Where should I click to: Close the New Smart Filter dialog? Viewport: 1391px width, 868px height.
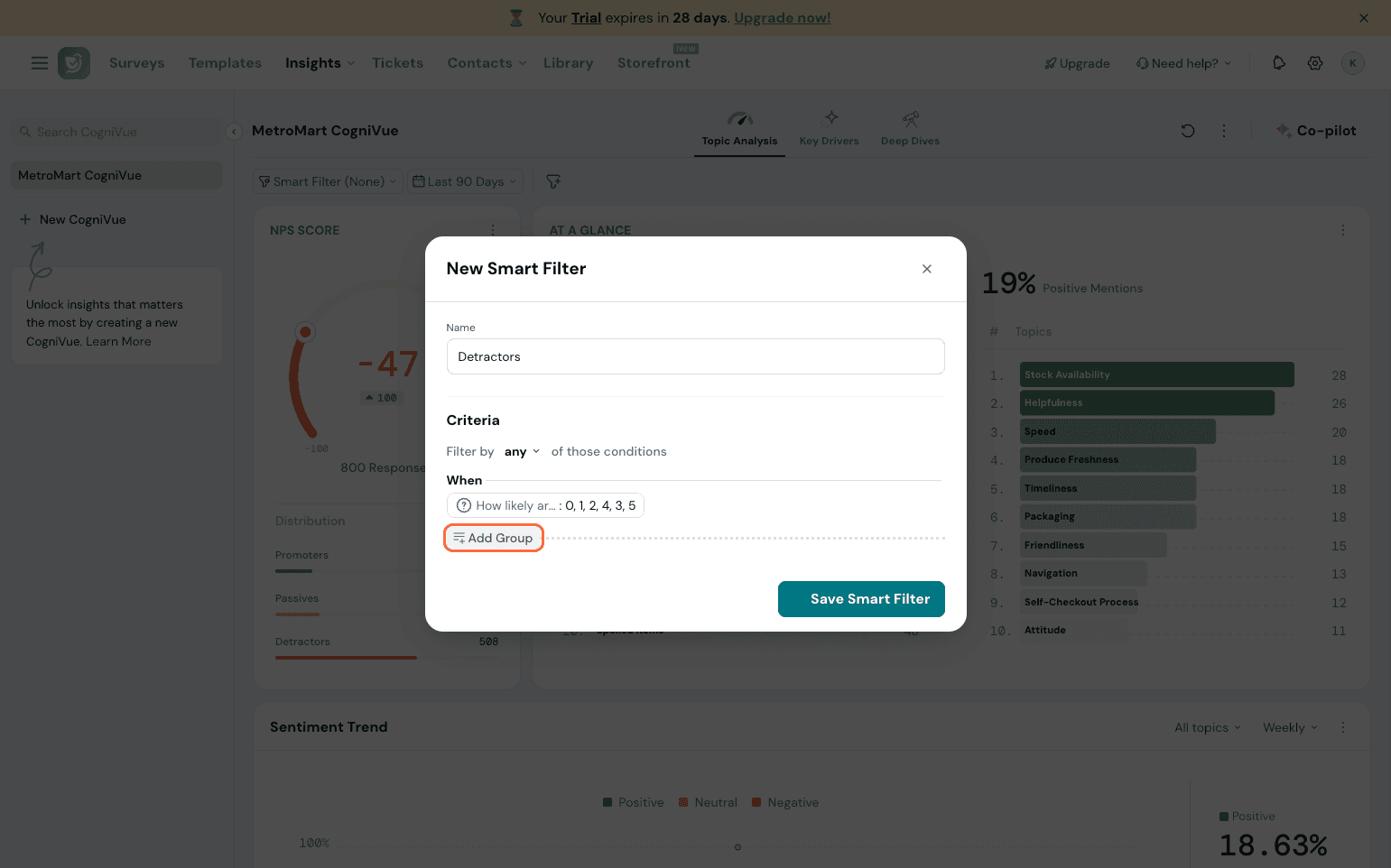927,269
